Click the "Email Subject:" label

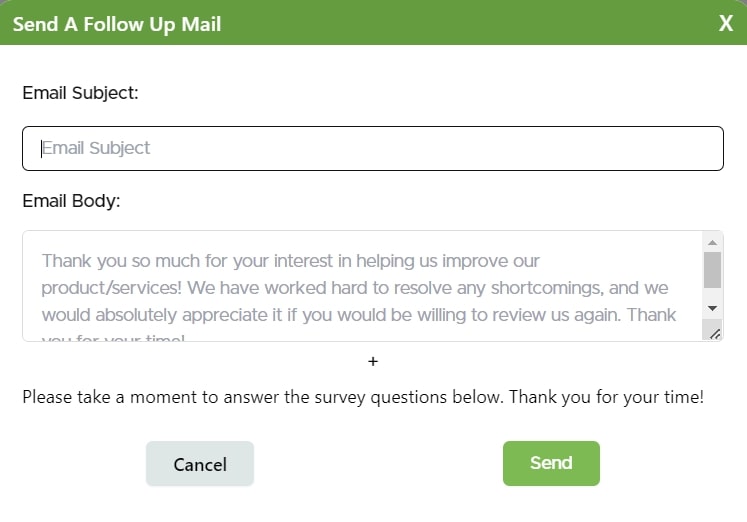[80, 93]
